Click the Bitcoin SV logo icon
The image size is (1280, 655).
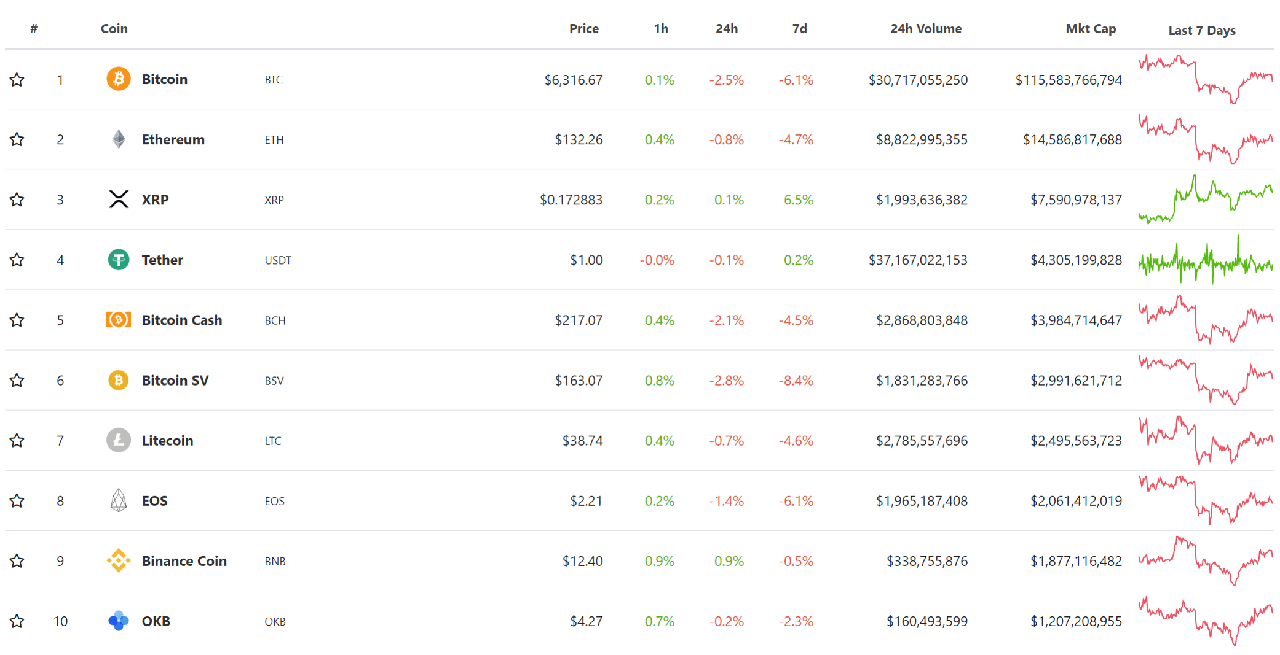[118, 380]
